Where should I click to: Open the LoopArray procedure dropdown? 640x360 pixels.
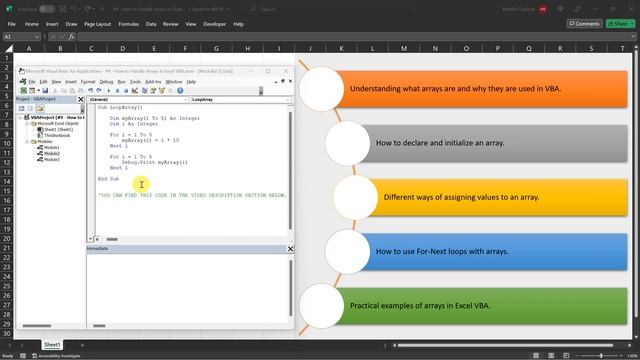point(287,100)
